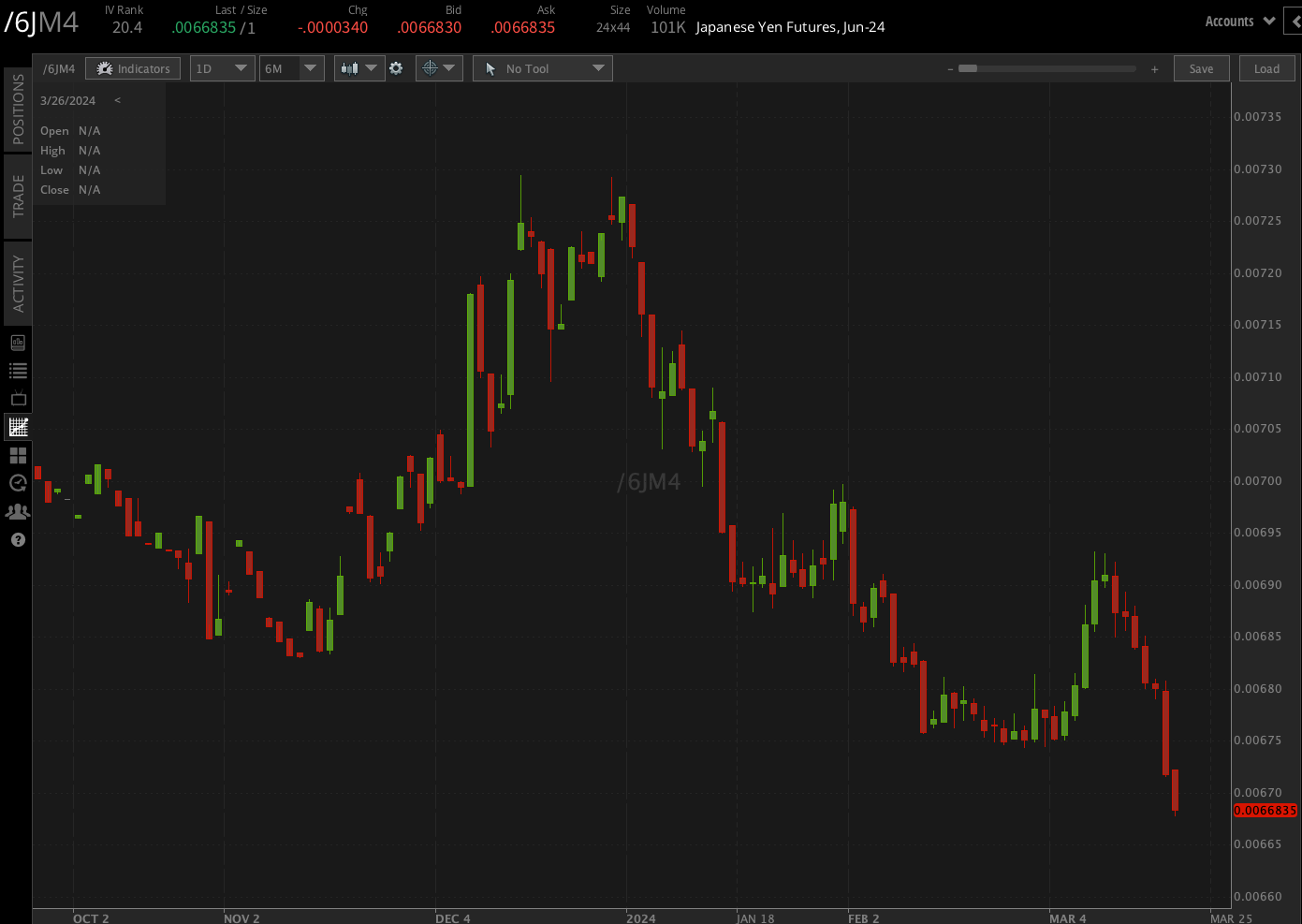The image size is (1302, 924).
Task: Click the Size value 24x44
Action: point(613,28)
